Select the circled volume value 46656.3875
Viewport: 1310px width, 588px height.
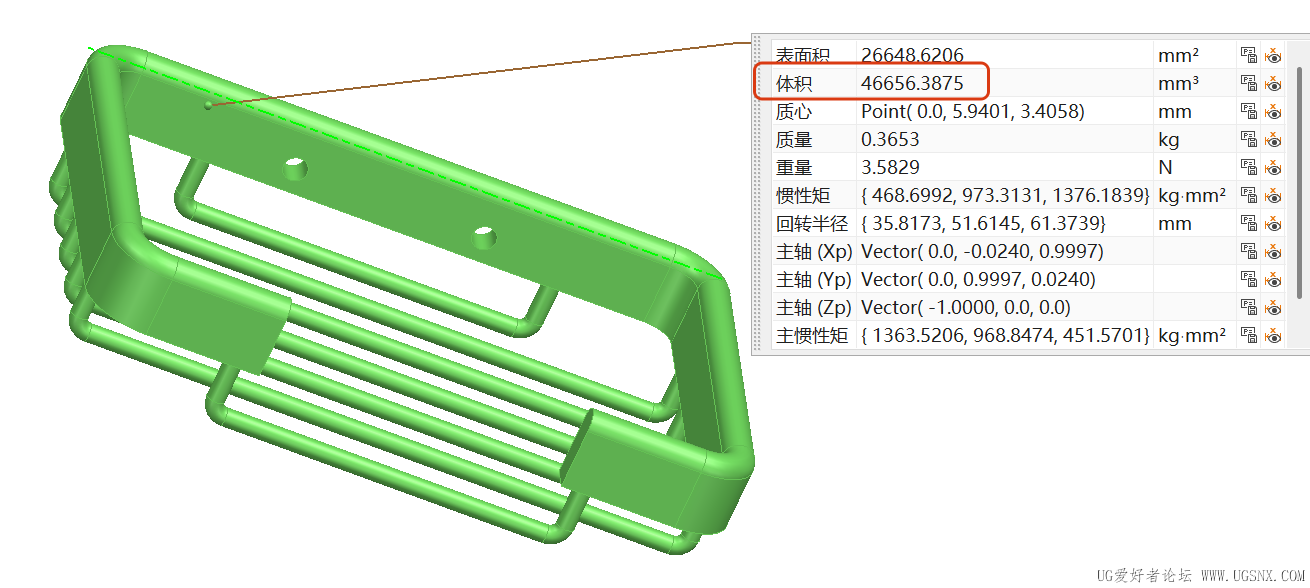click(x=910, y=83)
